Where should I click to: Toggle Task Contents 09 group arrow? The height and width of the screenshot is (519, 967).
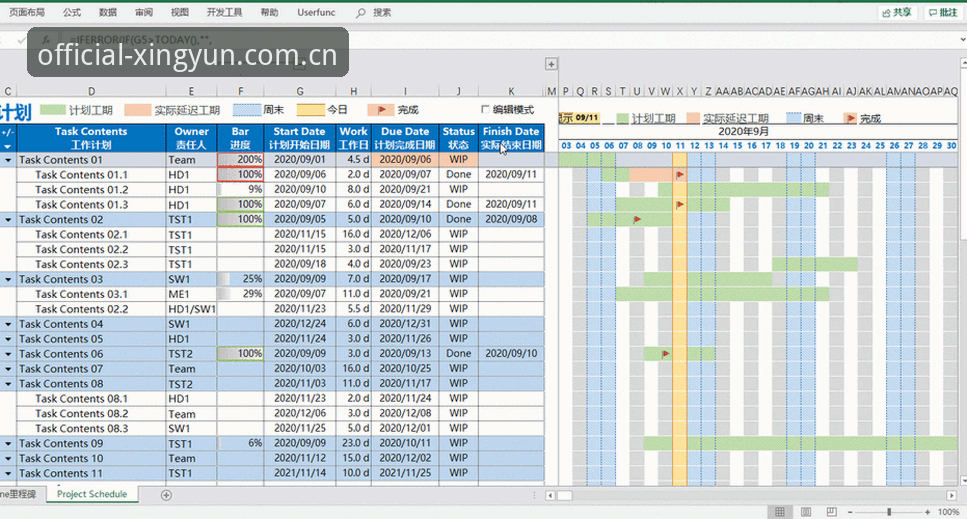pyautogui.click(x=8, y=444)
